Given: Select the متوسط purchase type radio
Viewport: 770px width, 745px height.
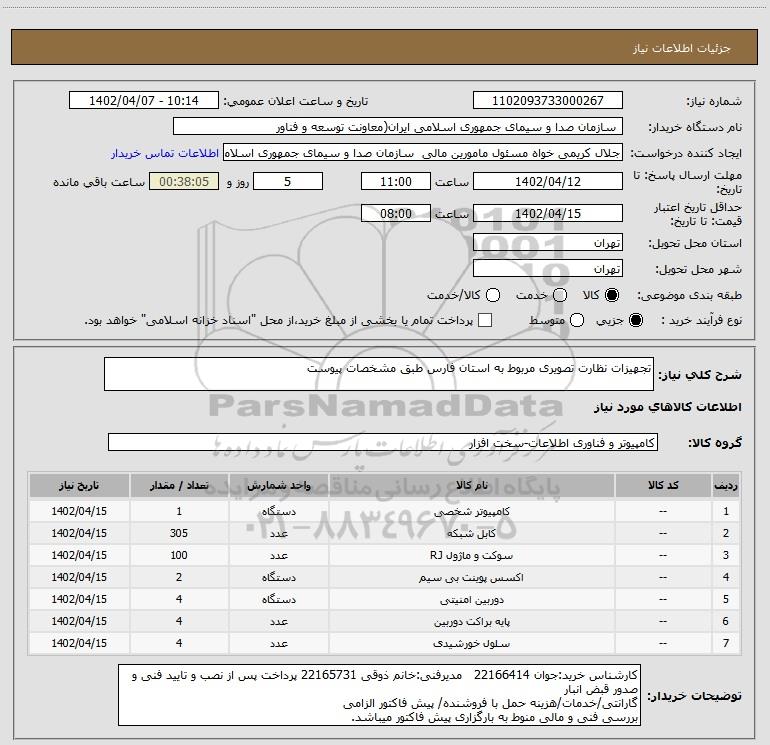Looking at the screenshot, I should click(577, 320).
